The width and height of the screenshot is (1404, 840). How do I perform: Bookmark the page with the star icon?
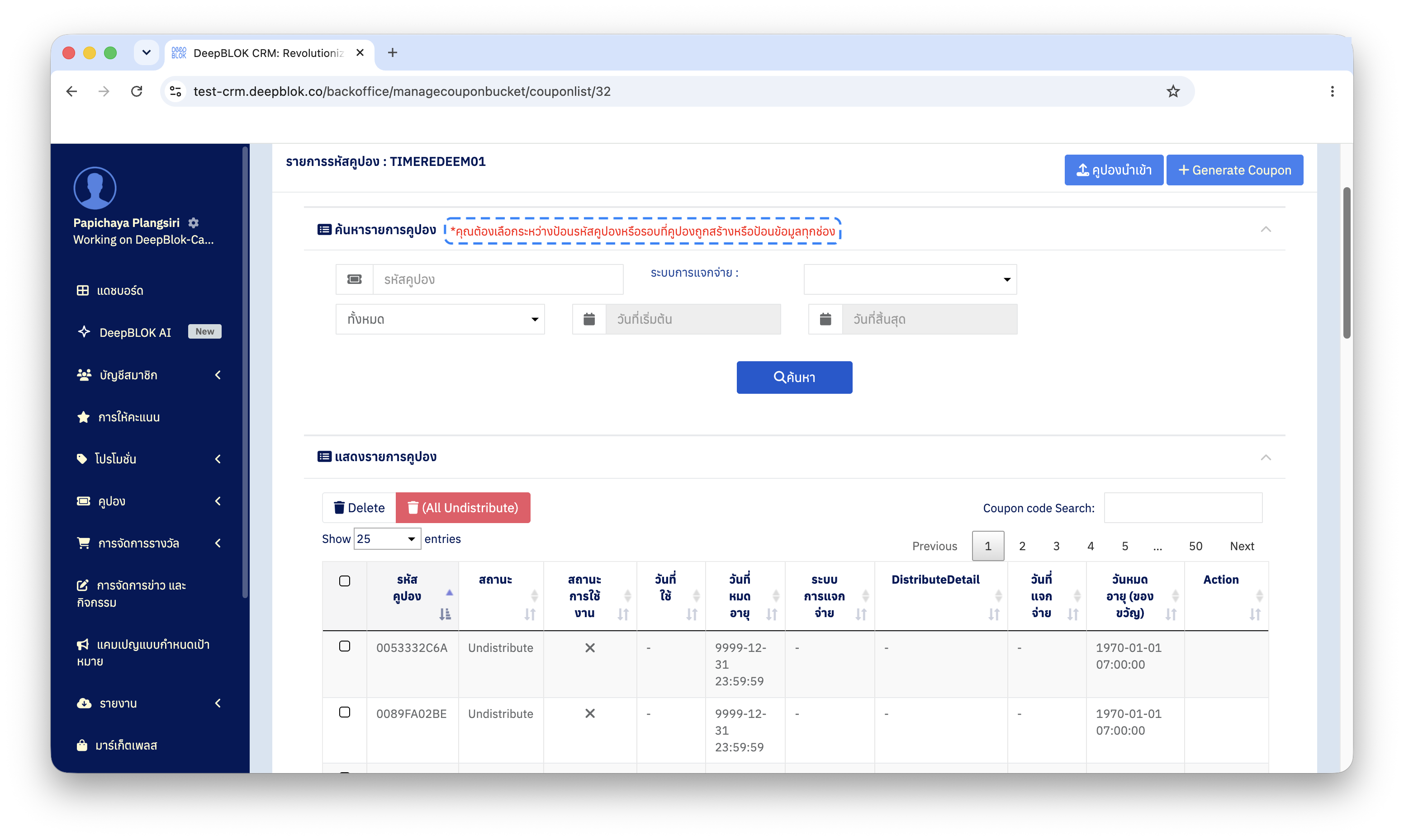[x=1172, y=91]
